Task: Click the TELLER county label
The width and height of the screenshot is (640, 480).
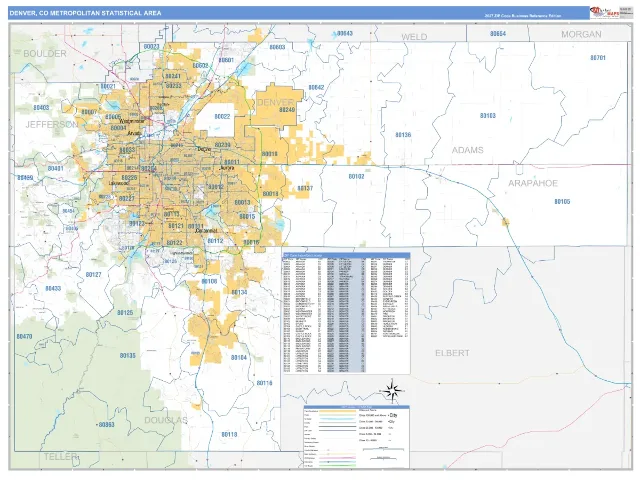Action: click(60, 456)
